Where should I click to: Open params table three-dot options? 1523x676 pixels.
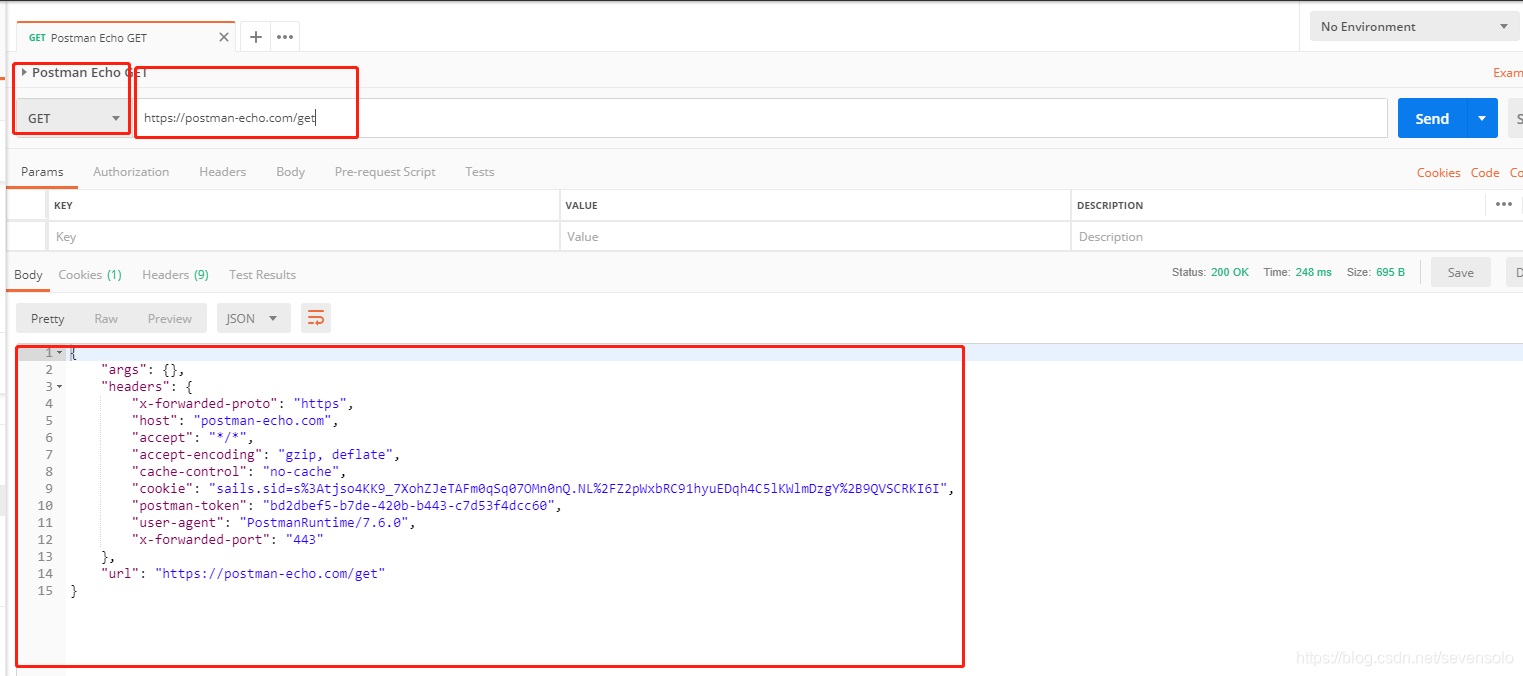tap(1504, 204)
